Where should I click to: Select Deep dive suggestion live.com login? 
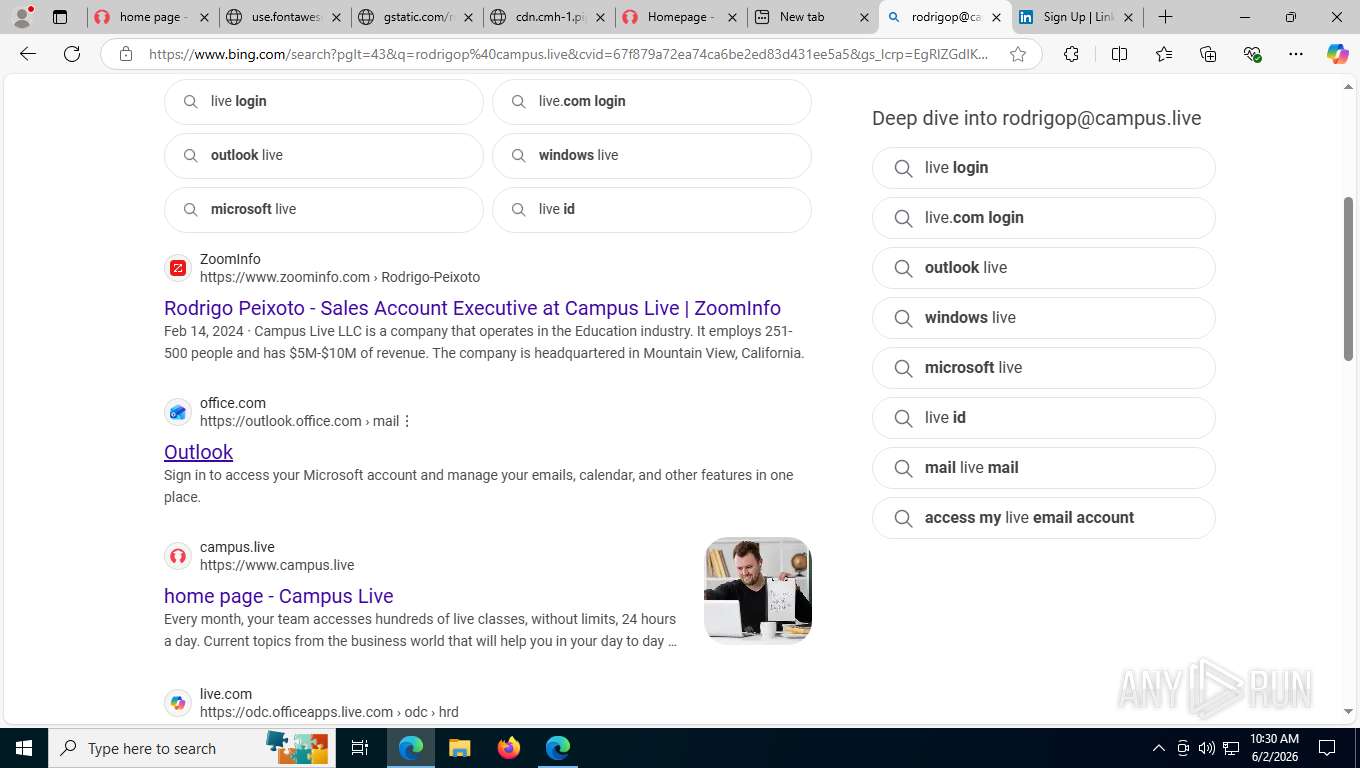click(x=1043, y=218)
